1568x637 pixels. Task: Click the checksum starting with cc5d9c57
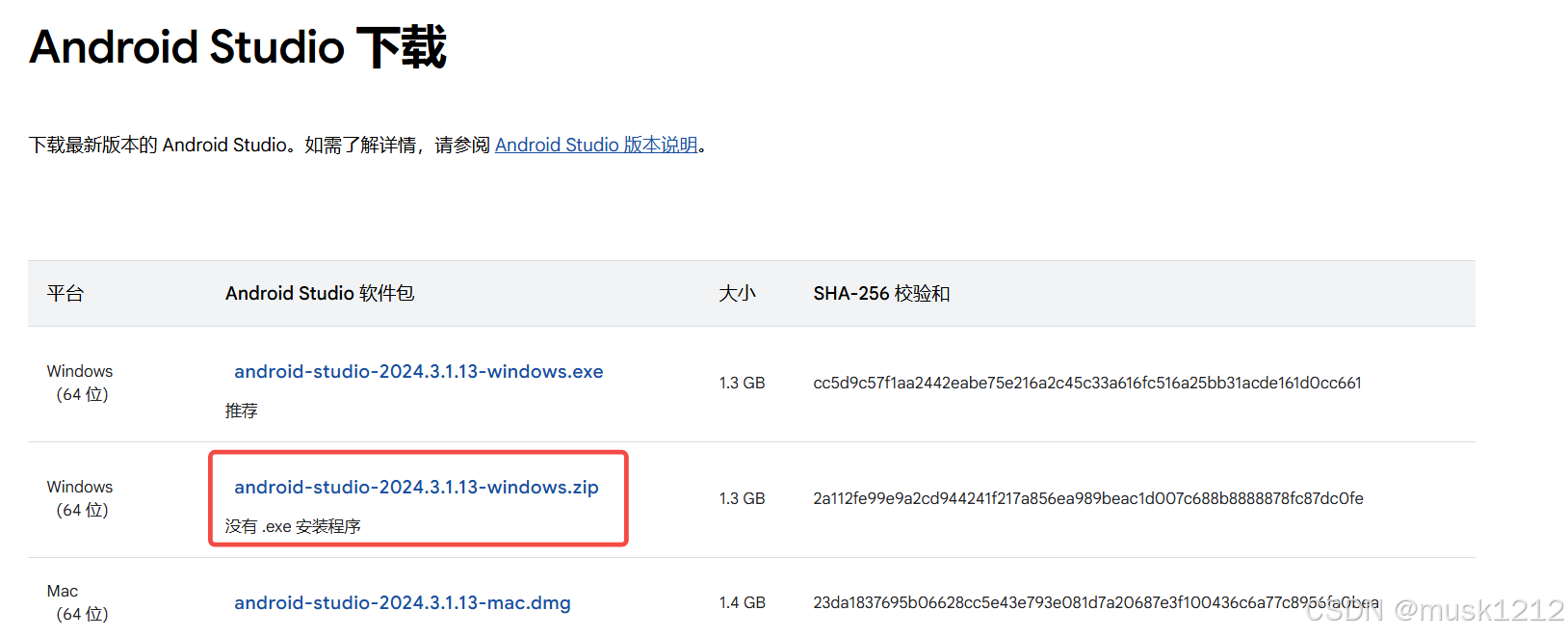[x=1087, y=383]
